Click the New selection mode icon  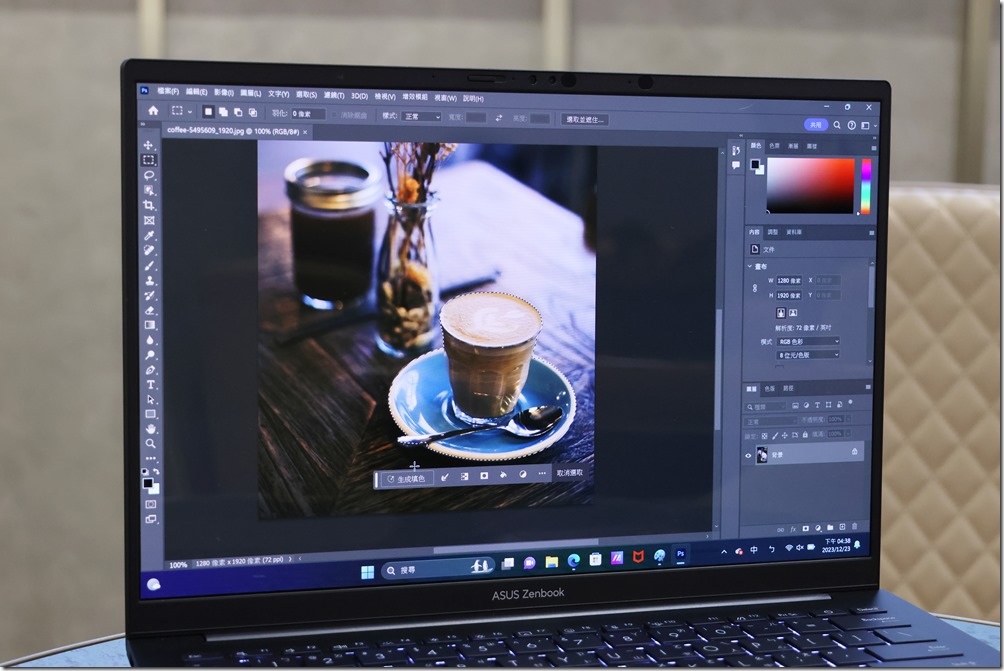click(x=208, y=112)
